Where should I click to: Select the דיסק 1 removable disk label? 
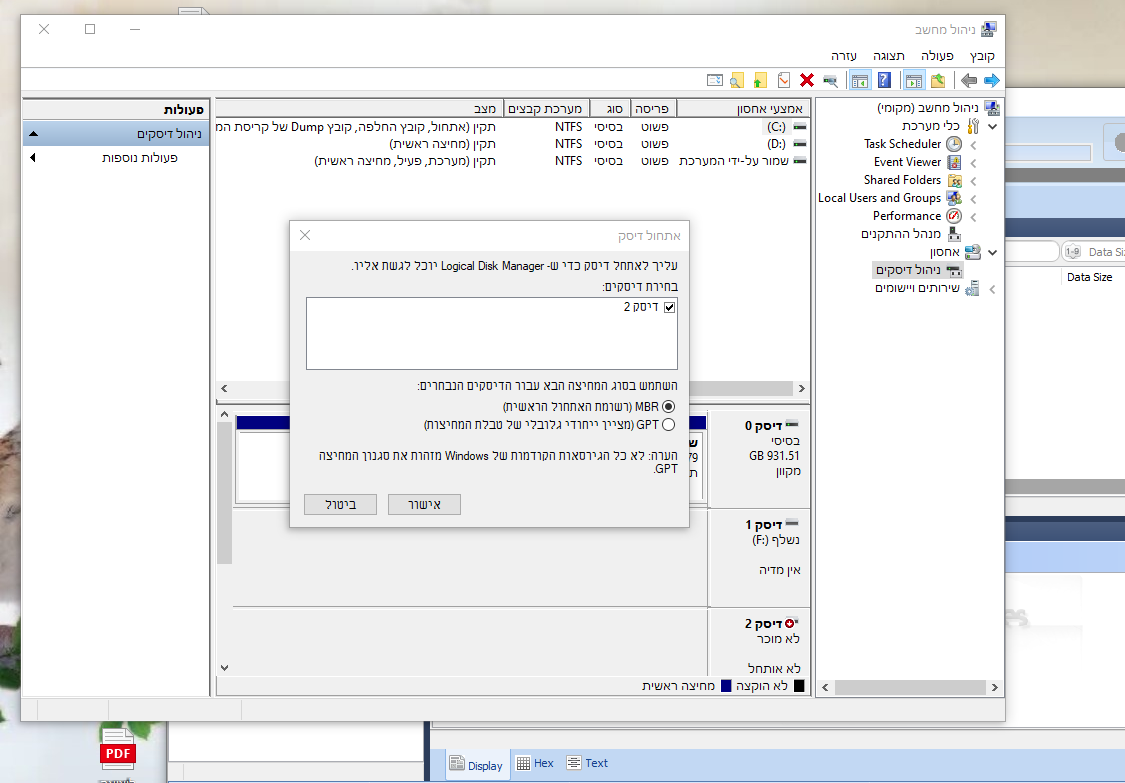click(x=763, y=525)
